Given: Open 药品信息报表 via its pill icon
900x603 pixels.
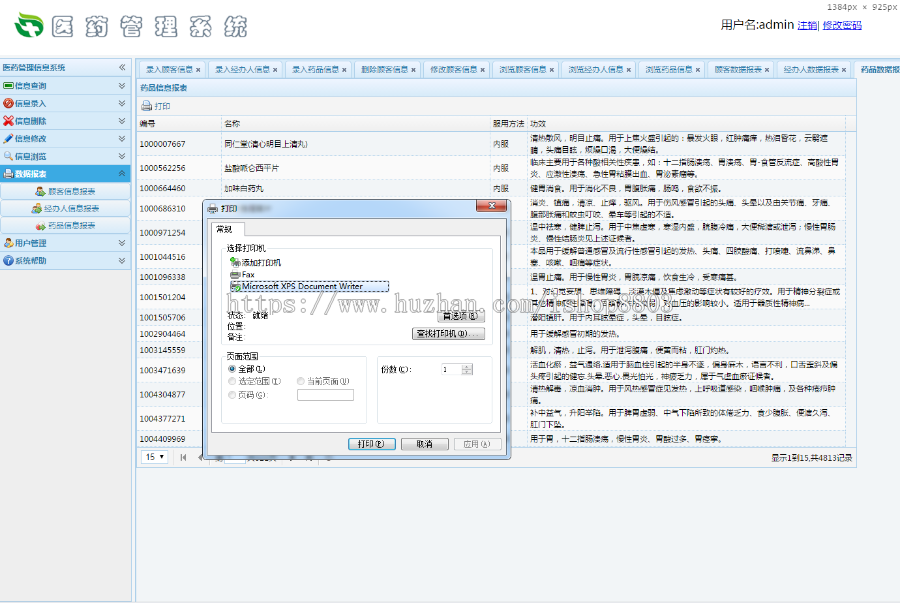Looking at the screenshot, I should tap(40, 224).
